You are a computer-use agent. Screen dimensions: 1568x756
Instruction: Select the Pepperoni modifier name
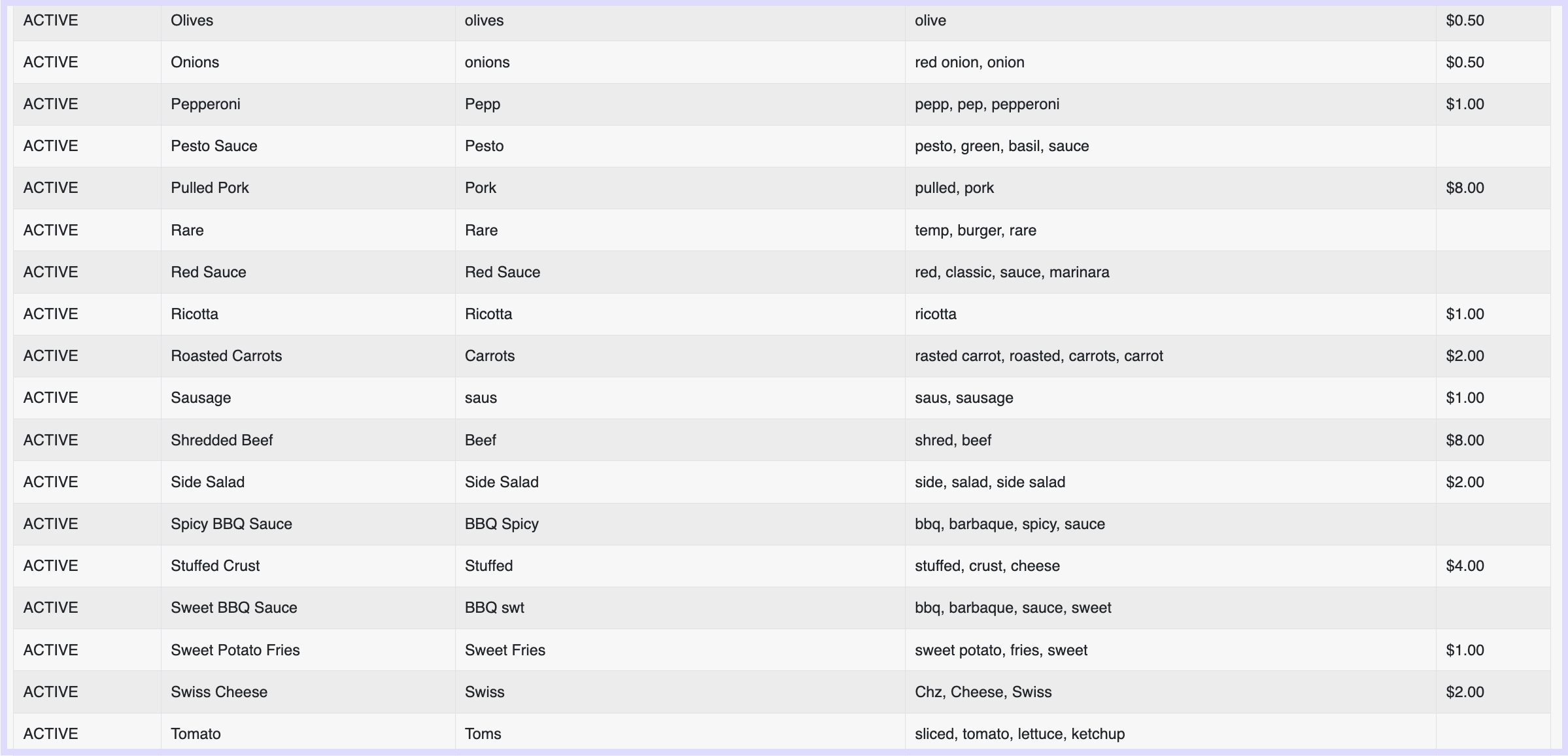(205, 104)
